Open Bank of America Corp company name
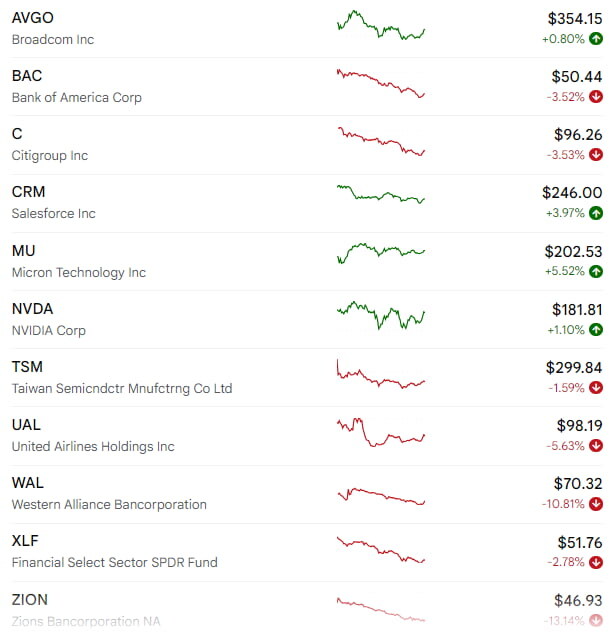 coord(77,98)
